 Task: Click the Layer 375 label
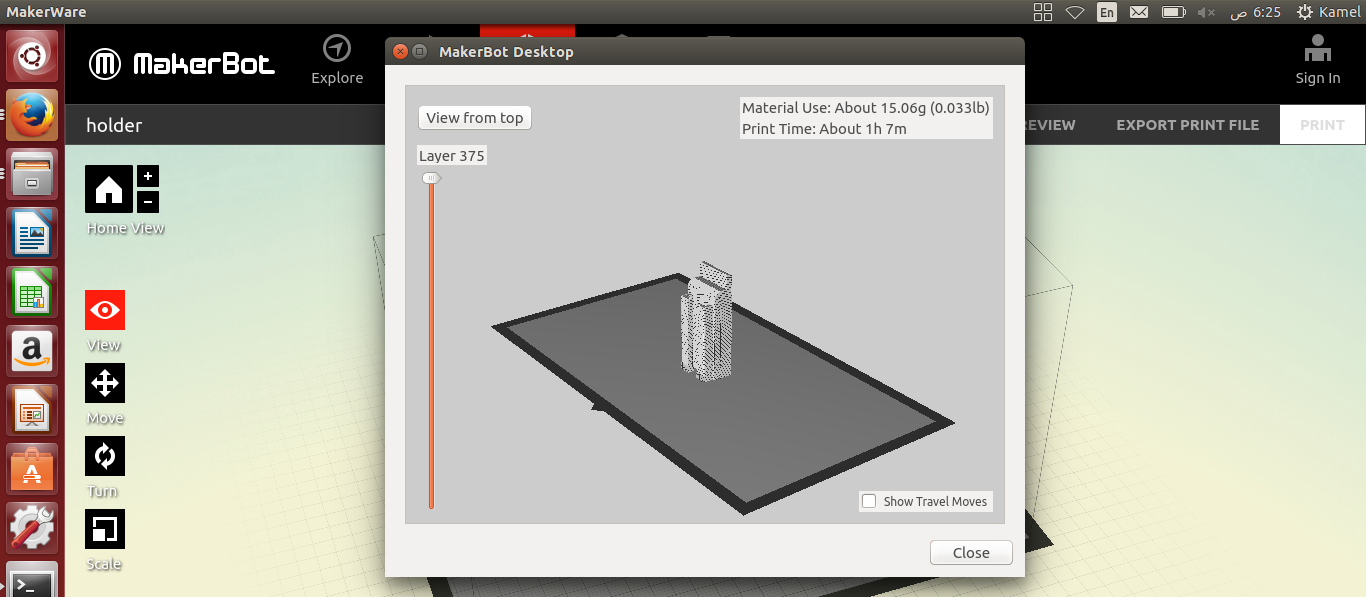coord(452,156)
